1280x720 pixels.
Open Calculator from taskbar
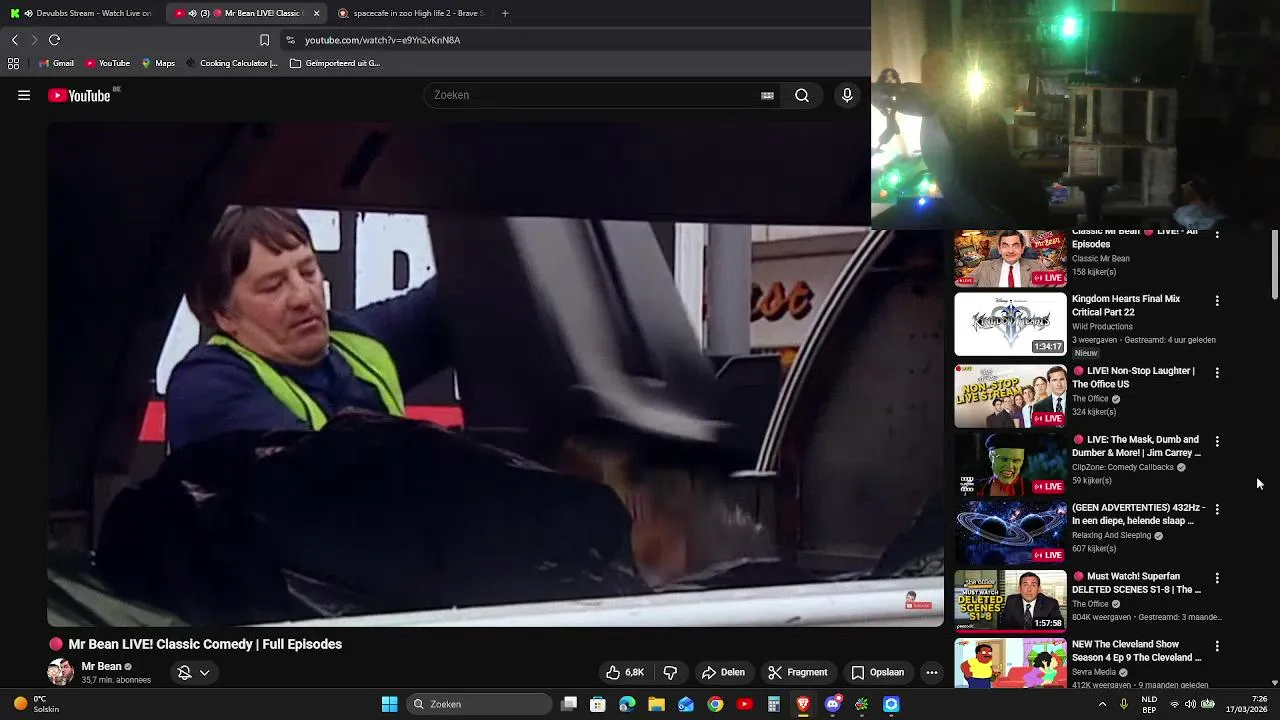[773, 704]
